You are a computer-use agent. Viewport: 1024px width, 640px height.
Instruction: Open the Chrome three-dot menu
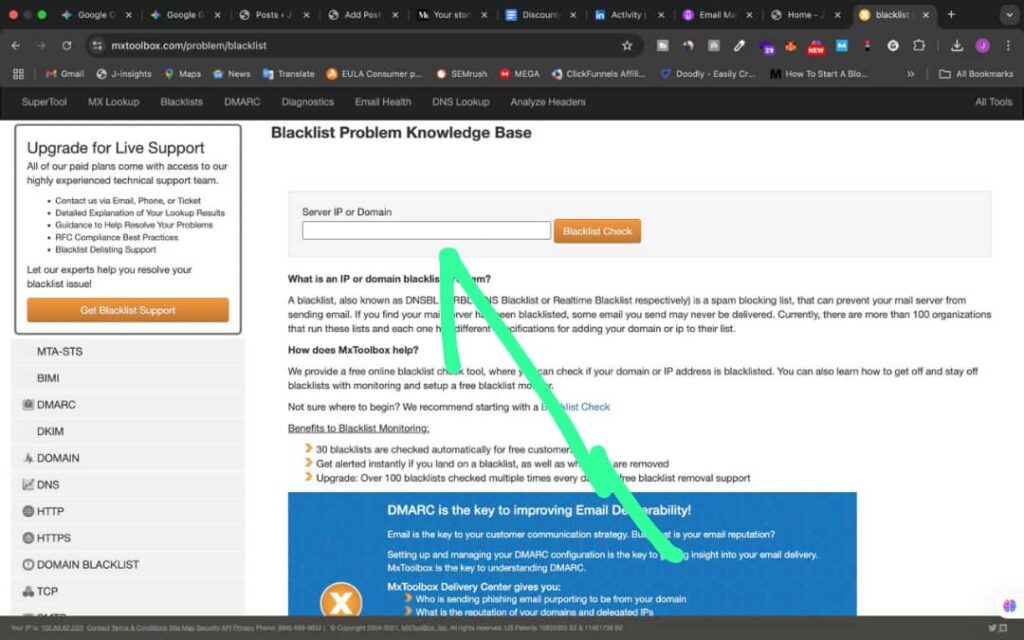(x=1008, y=46)
